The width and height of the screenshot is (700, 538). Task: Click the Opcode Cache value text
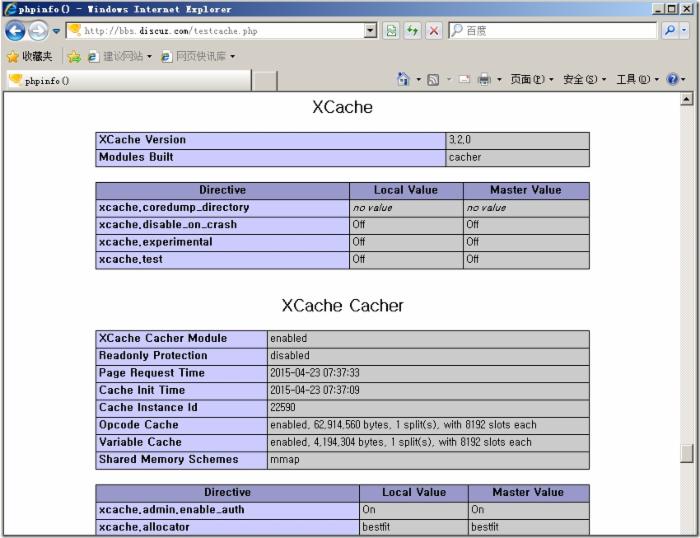(x=403, y=425)
